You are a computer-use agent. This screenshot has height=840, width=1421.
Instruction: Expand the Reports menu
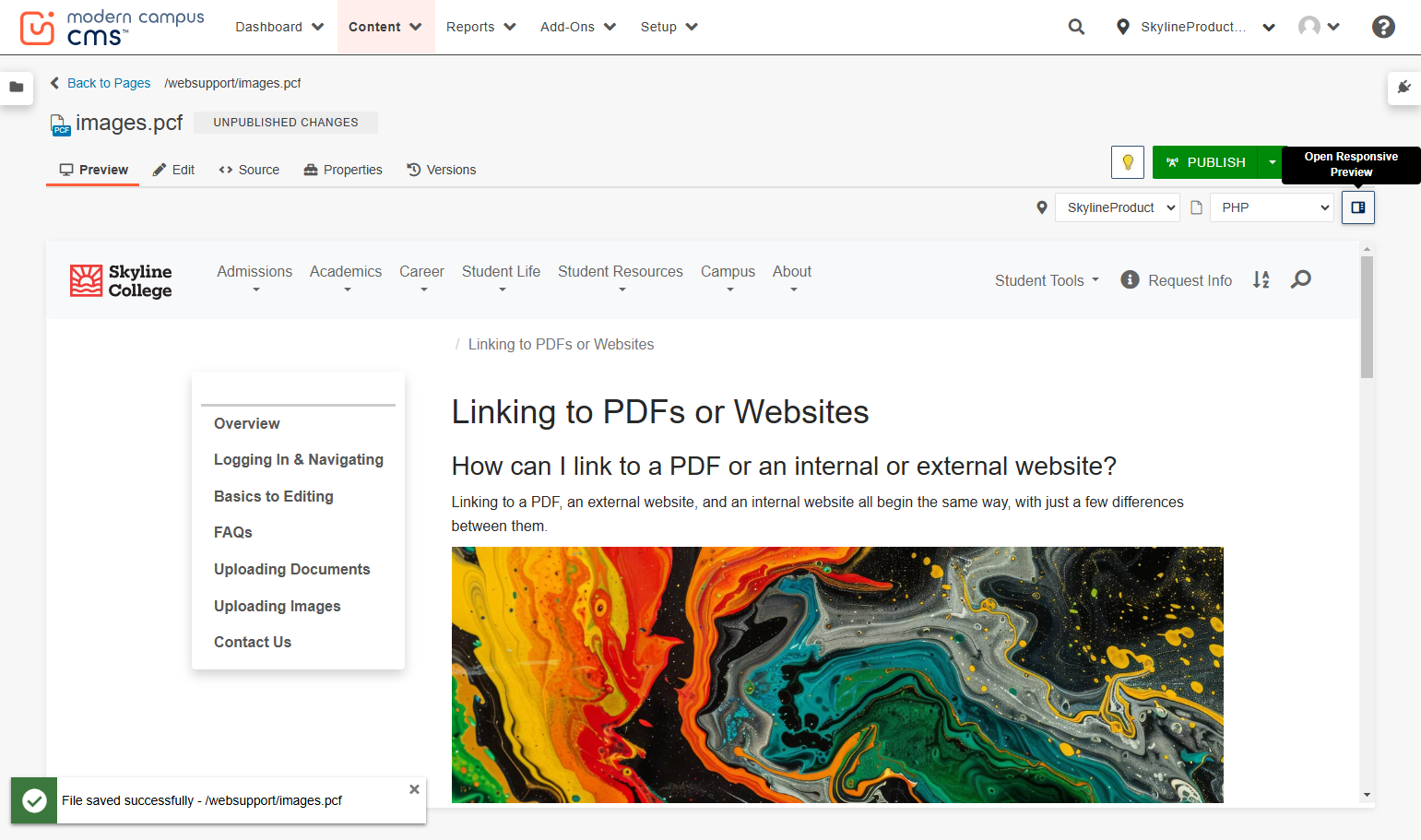click(480, 27)
